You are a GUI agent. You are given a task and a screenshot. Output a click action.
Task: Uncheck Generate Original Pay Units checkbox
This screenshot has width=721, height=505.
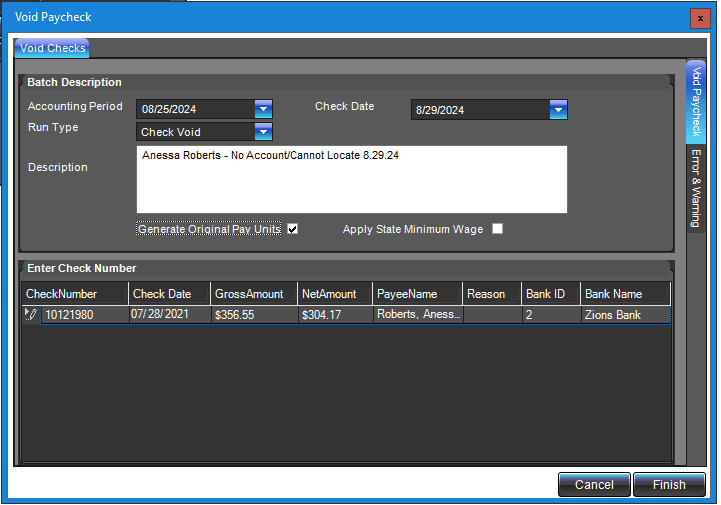click(x=292, y=229)
